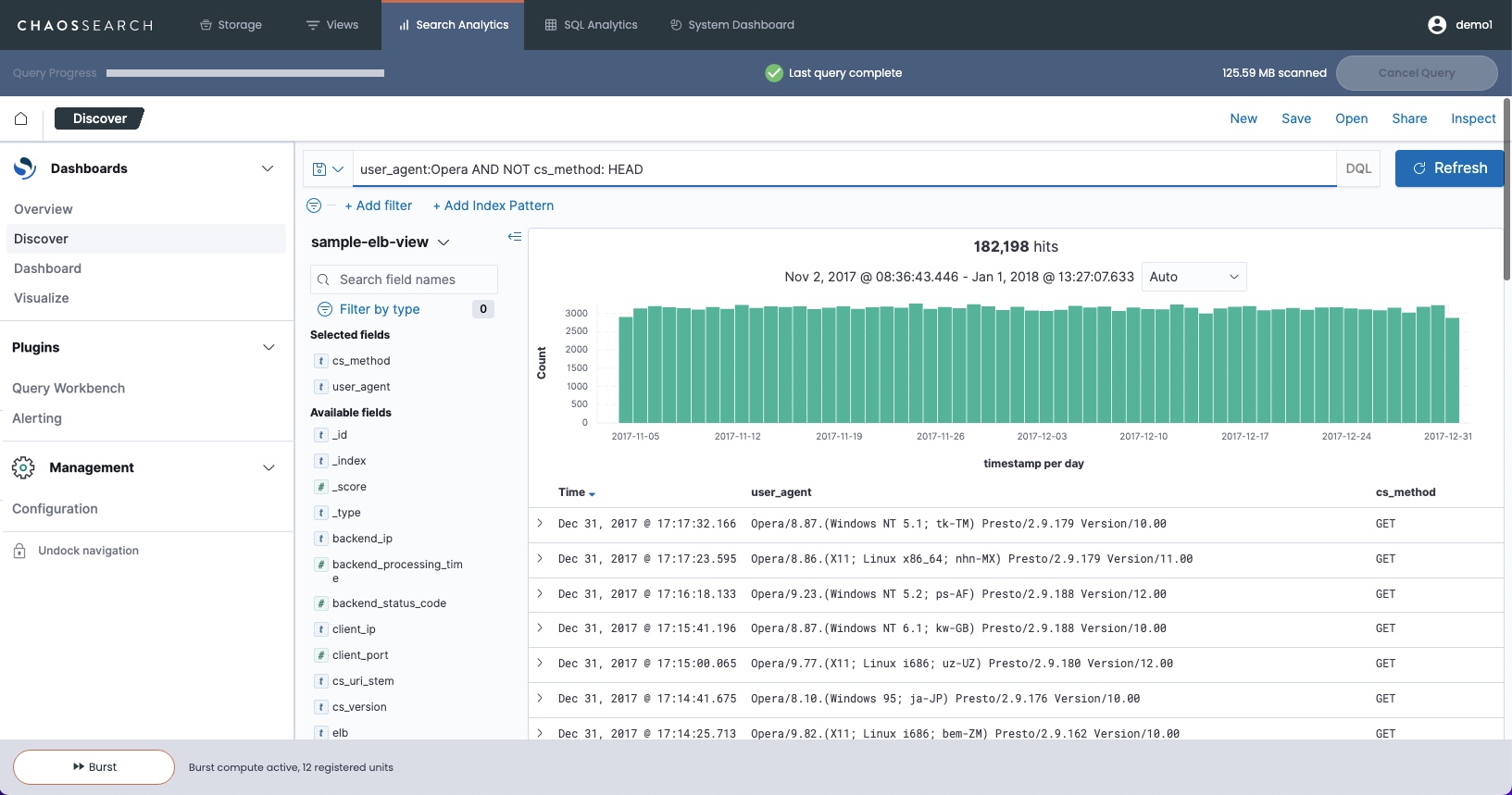The width and height of the screenshot is (1512, 795).
Task: Open the System Dashboard tab
Action: coord(731,25)
